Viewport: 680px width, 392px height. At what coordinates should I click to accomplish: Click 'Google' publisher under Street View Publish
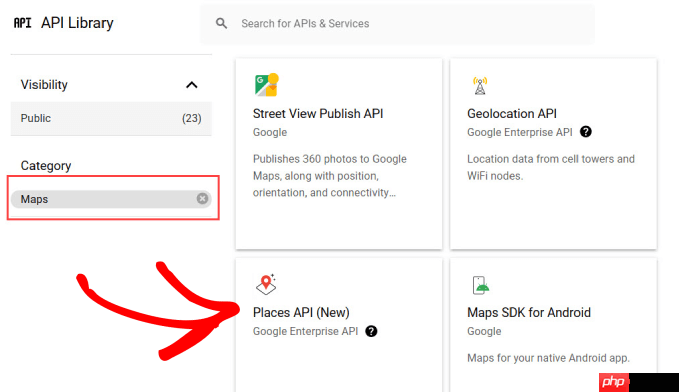point(270,133)
